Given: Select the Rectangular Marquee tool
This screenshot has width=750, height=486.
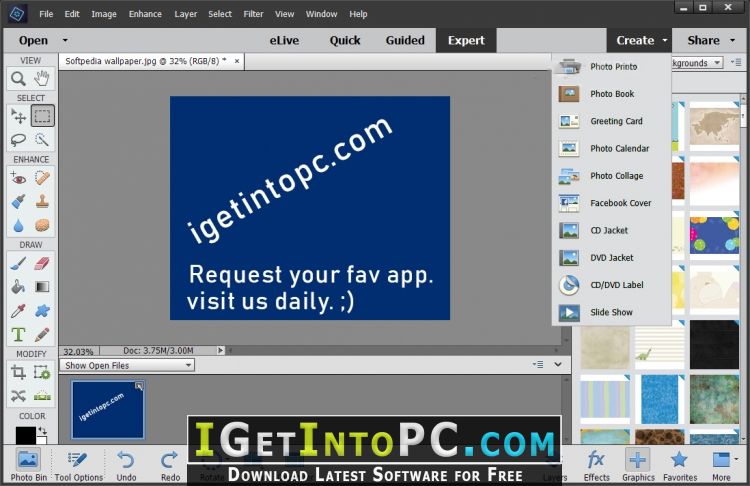Looking at the screenshot, I should 42,116.
